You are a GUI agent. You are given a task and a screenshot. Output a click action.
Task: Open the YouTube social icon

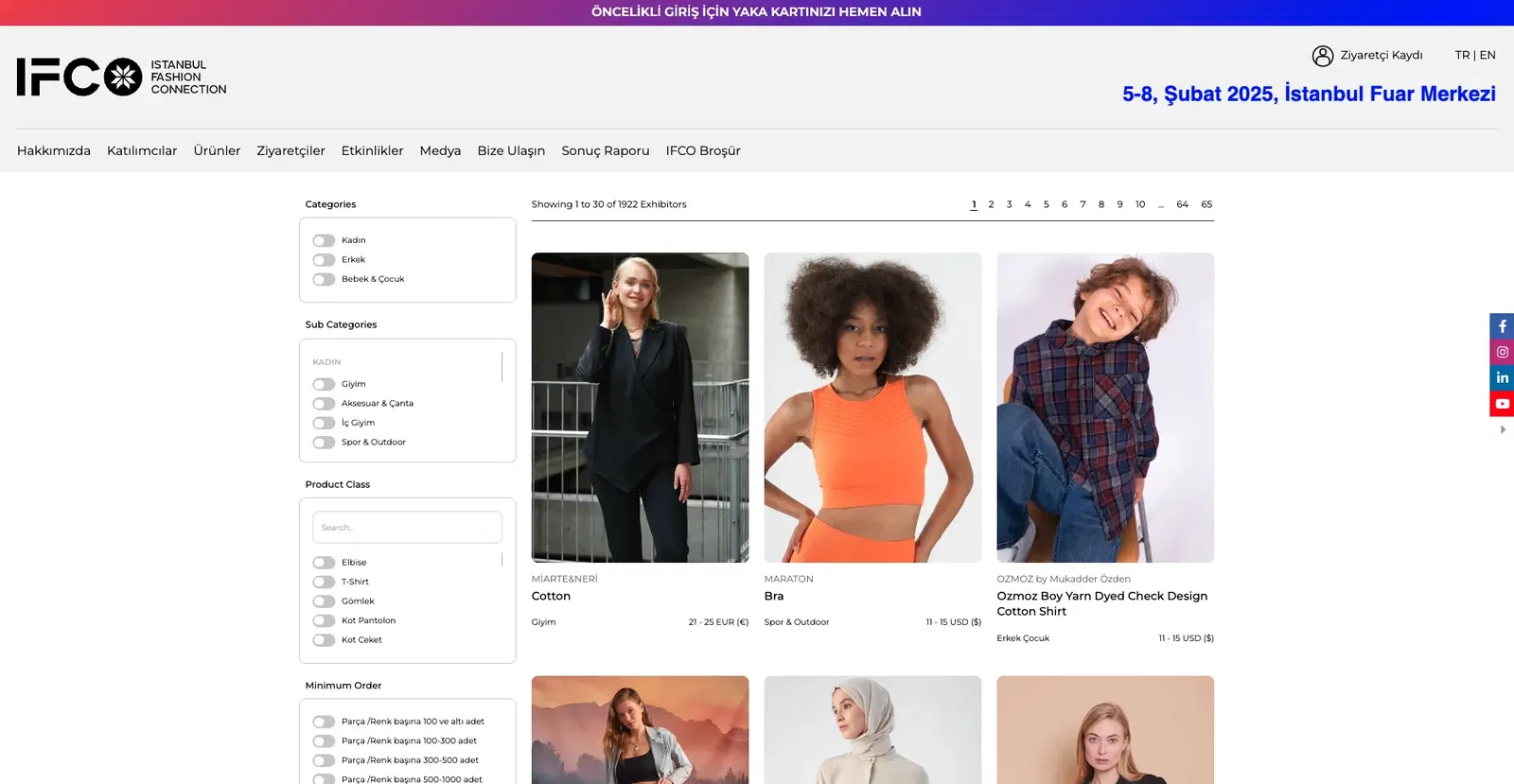(1502, 404)
